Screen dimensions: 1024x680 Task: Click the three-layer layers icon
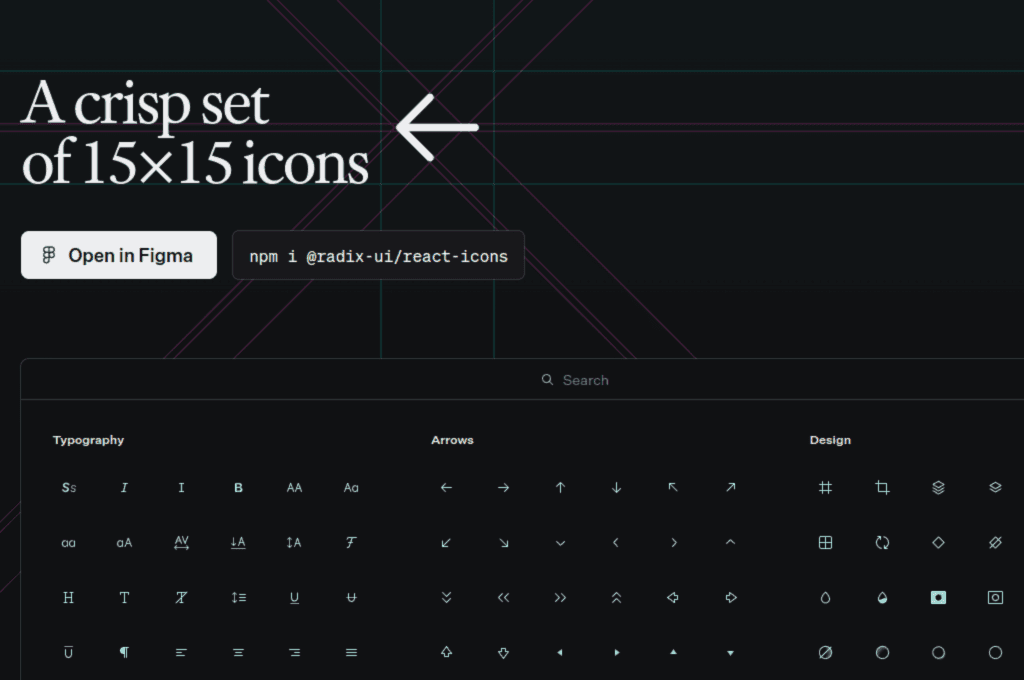pos(938,487)
